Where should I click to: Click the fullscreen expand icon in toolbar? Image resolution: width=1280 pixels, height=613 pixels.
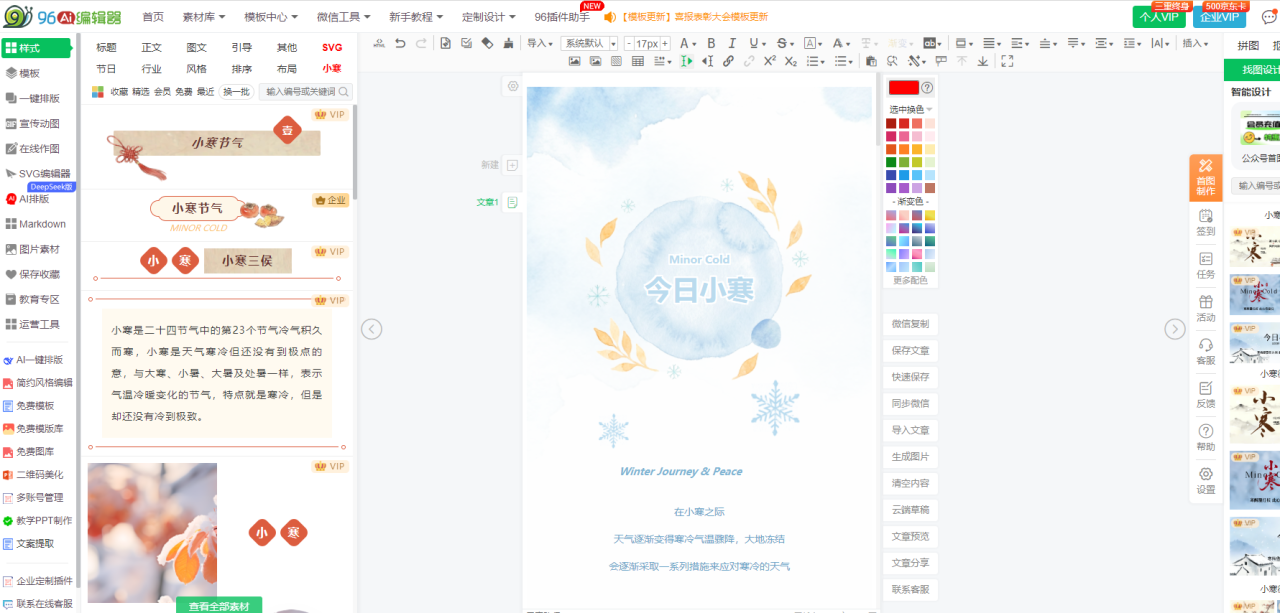1007,61
